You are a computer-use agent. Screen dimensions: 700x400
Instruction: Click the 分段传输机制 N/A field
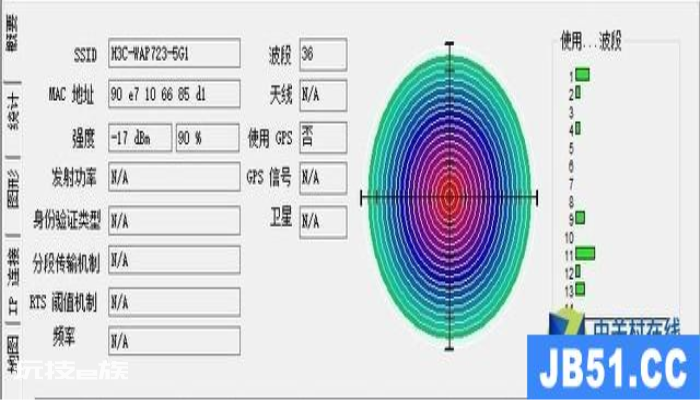[174, 259]
